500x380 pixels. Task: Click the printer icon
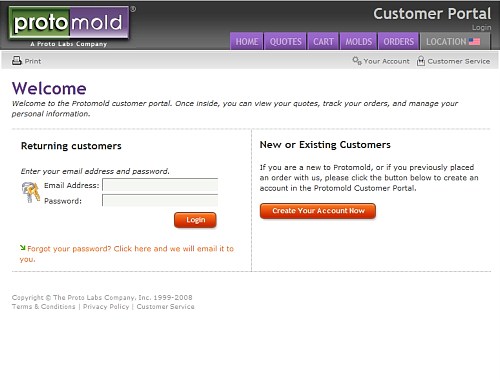click(17, 61)
